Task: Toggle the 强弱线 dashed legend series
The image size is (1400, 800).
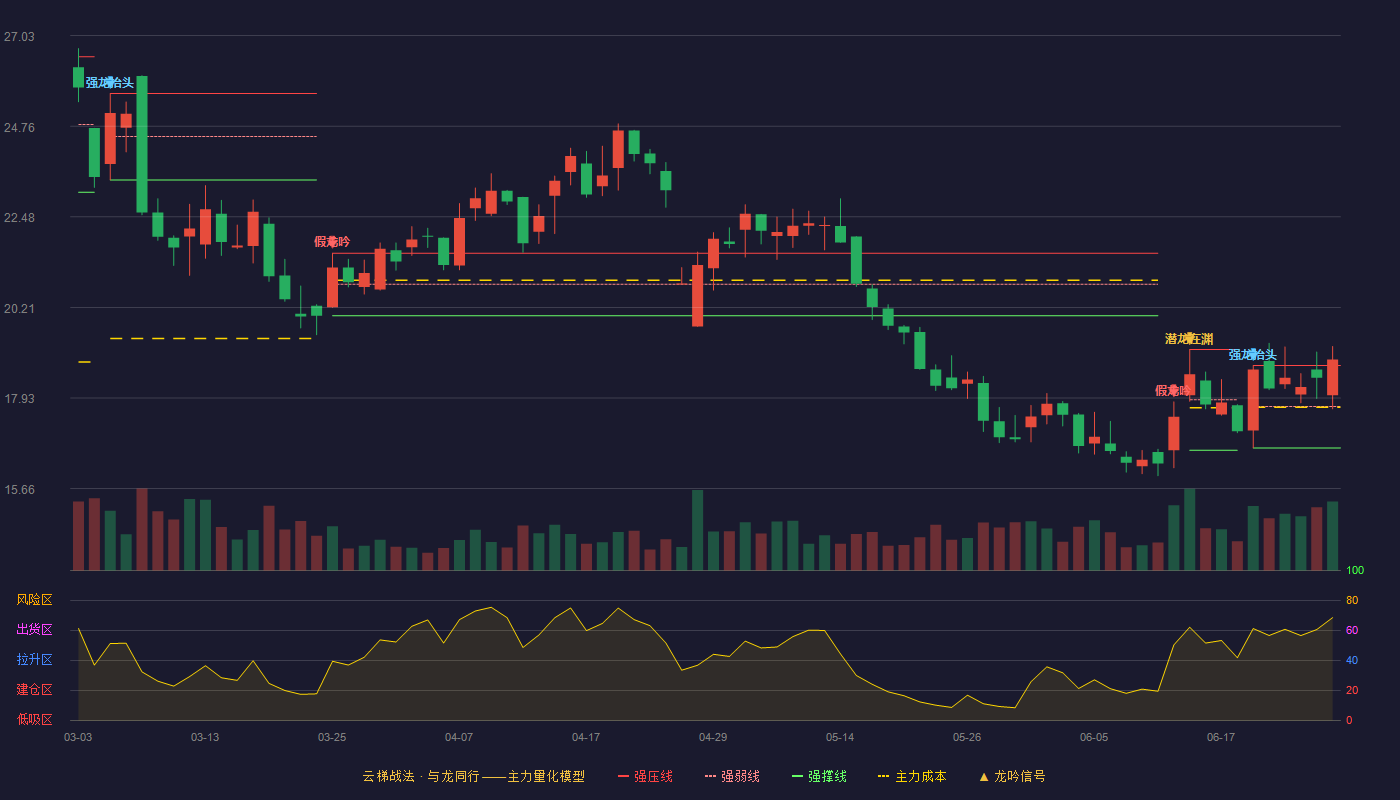Action: point(732,776)
